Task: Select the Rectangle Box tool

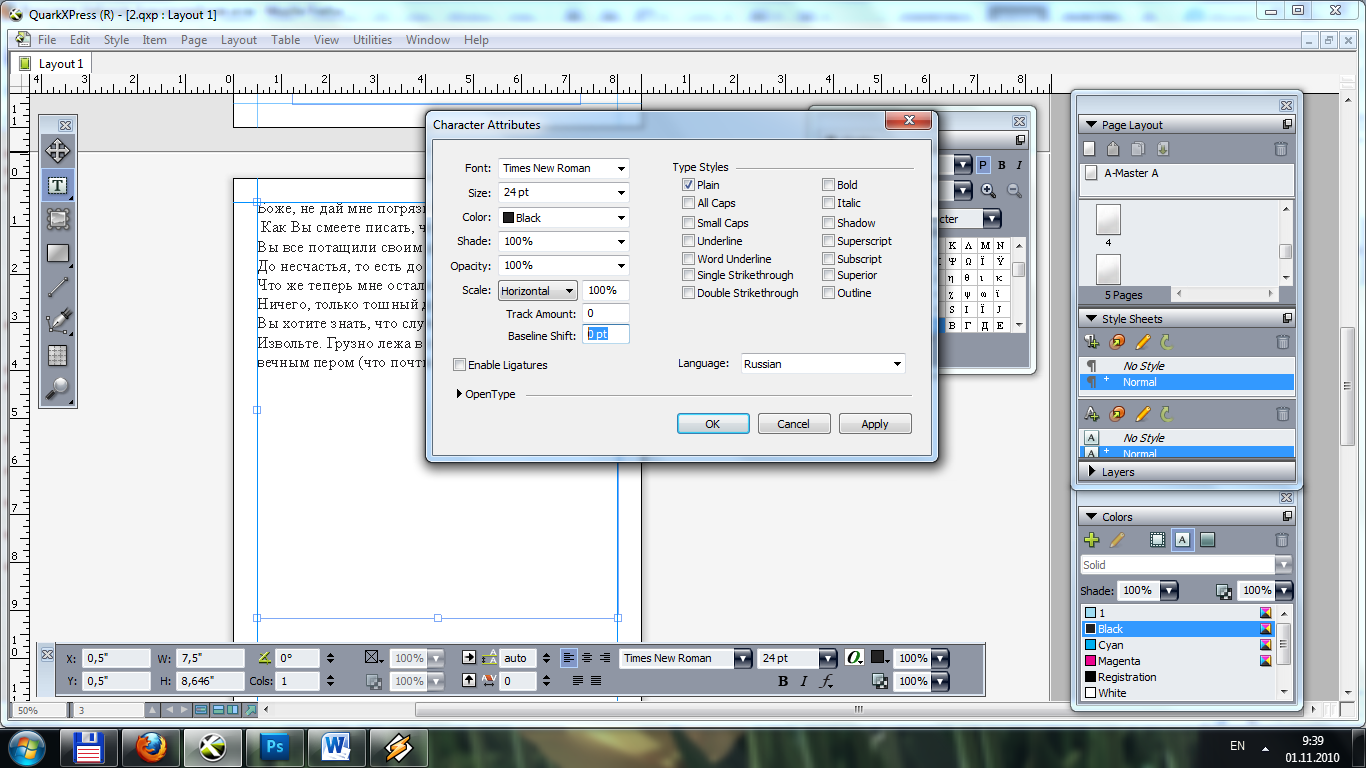Action: (58, 253)
